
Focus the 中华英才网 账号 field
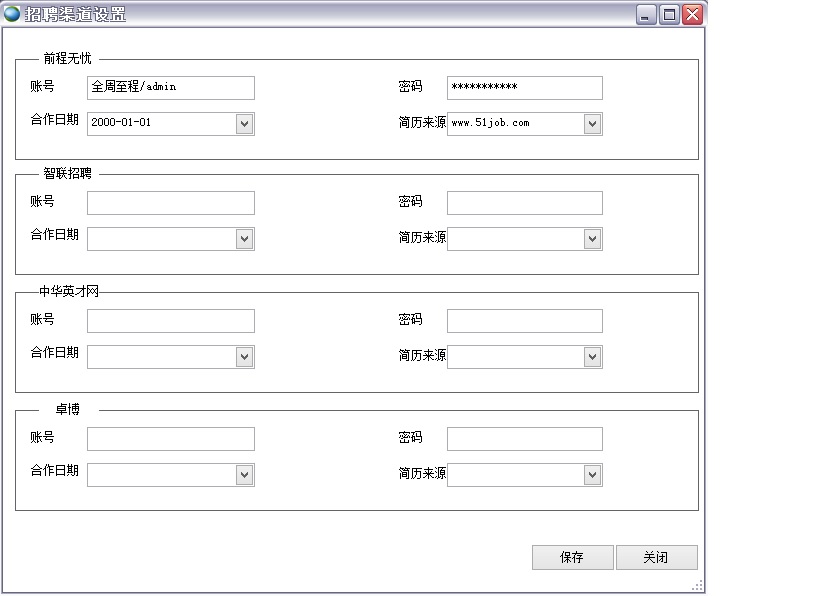pyautogui.click(x=170, y=321)
